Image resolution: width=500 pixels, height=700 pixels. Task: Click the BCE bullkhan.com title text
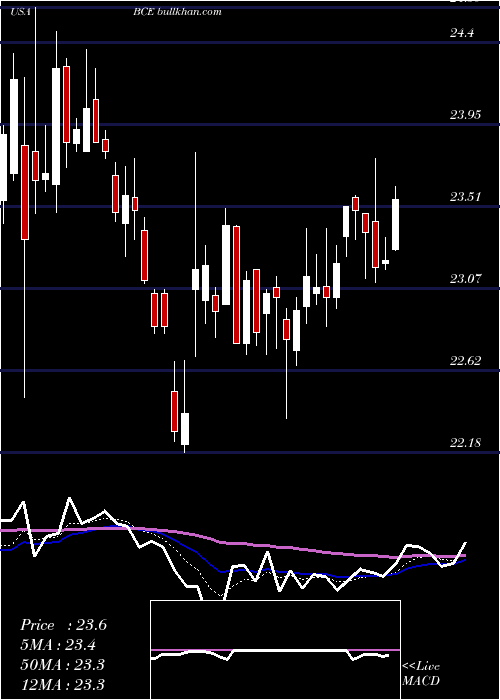tap(177, 12)
